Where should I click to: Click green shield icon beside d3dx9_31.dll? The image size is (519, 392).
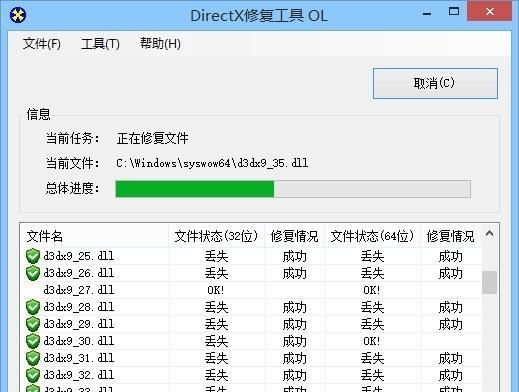[x=33, y=358]
